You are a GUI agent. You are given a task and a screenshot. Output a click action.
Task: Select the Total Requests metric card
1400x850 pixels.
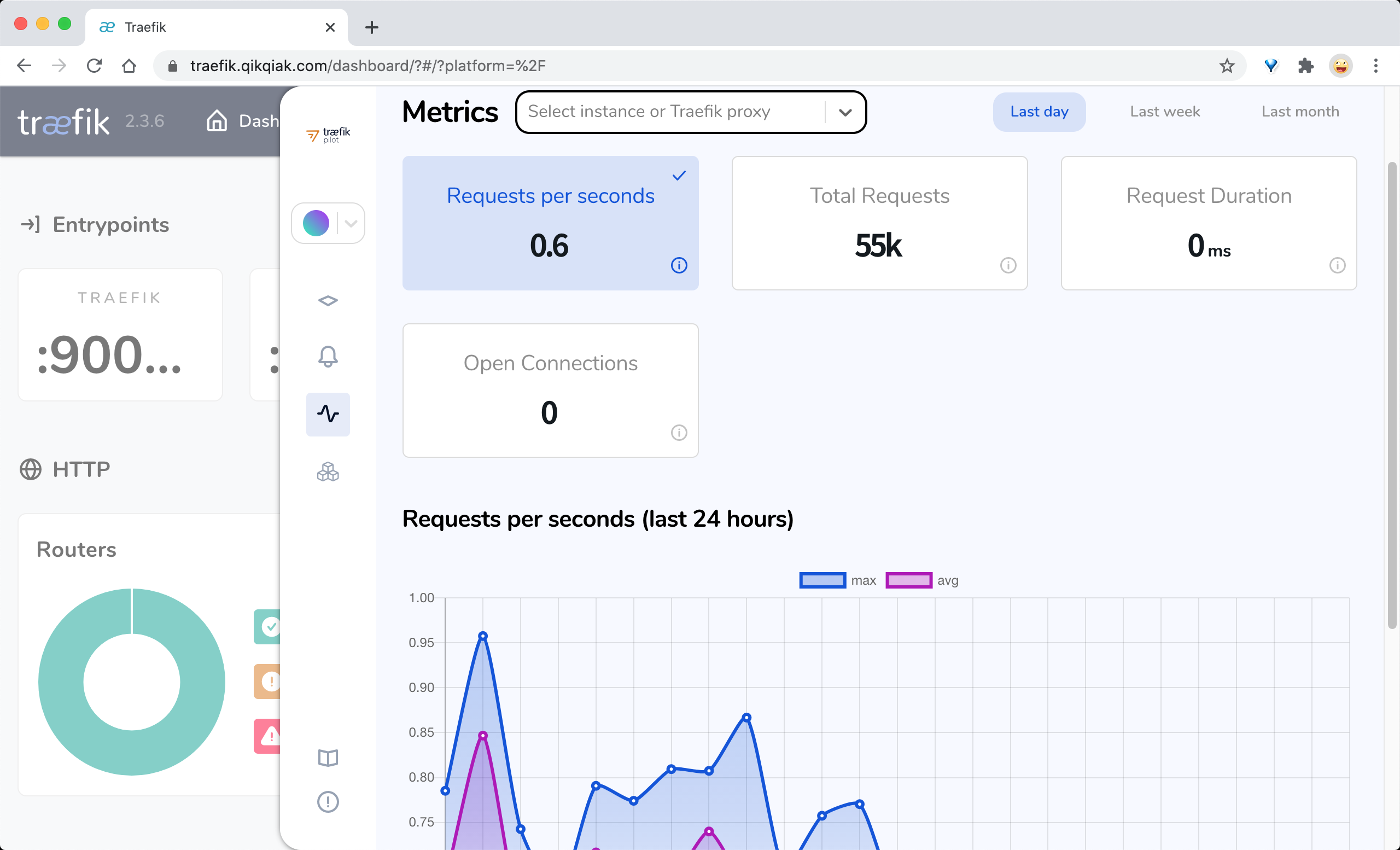[x=879, y=223]
